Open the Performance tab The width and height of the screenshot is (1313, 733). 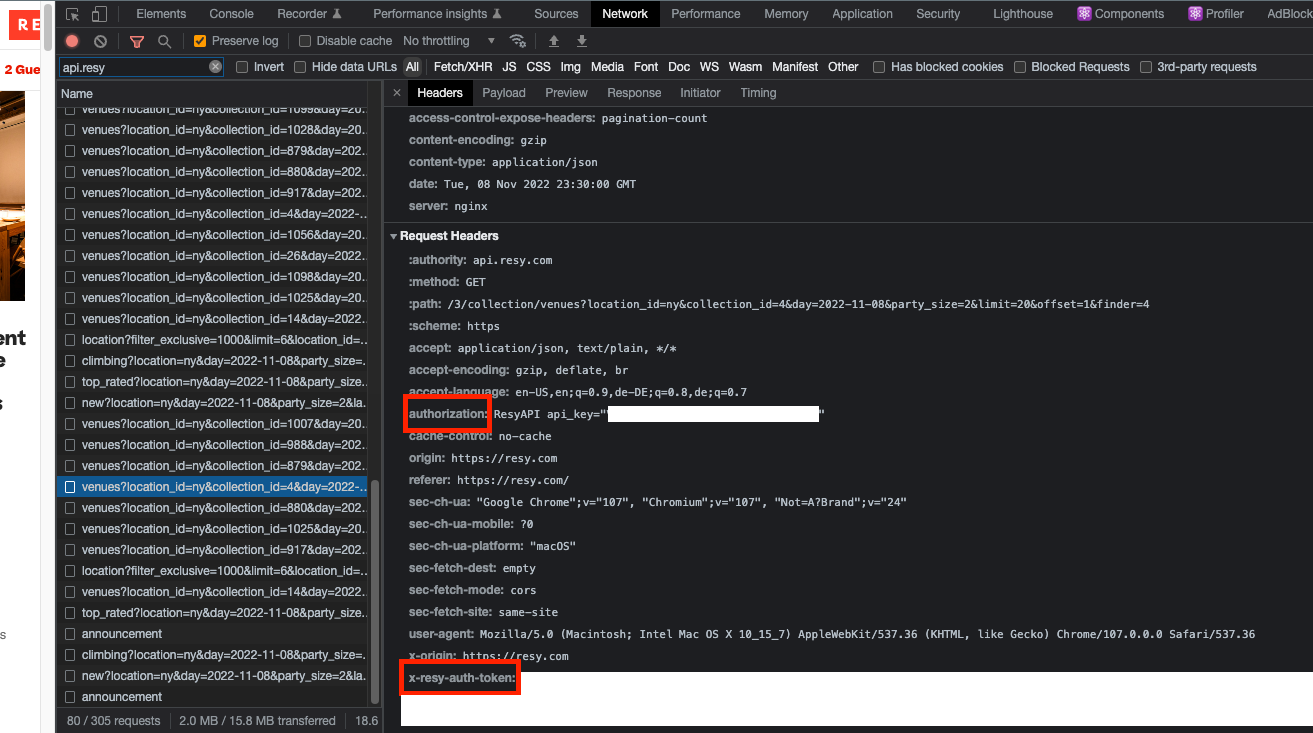coord(706,14)
